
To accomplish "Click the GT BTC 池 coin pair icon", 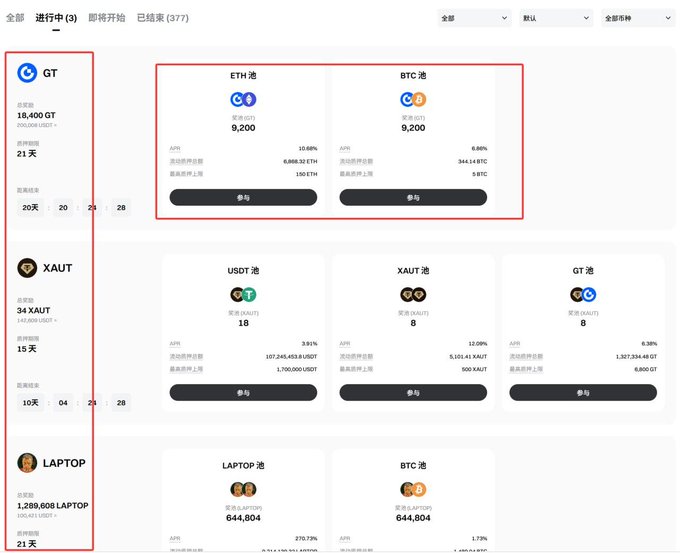I will (413, 99).
